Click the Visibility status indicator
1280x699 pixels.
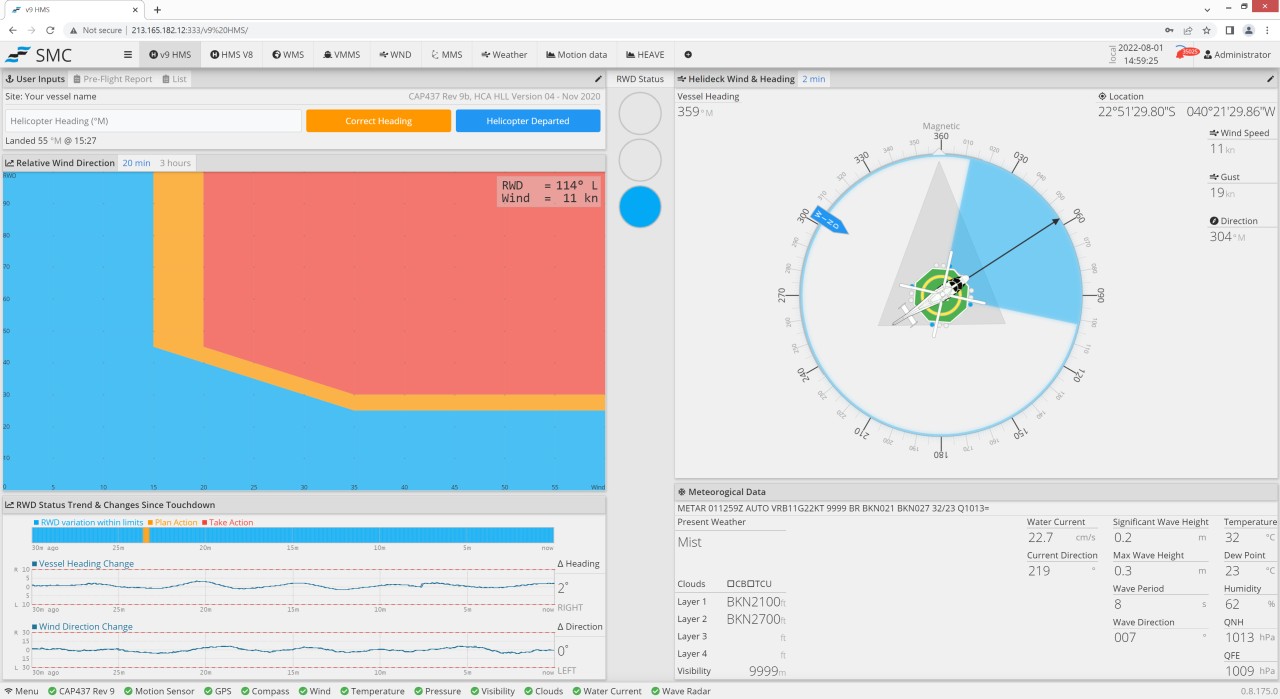pyautogui.click(x=491, y=691)
